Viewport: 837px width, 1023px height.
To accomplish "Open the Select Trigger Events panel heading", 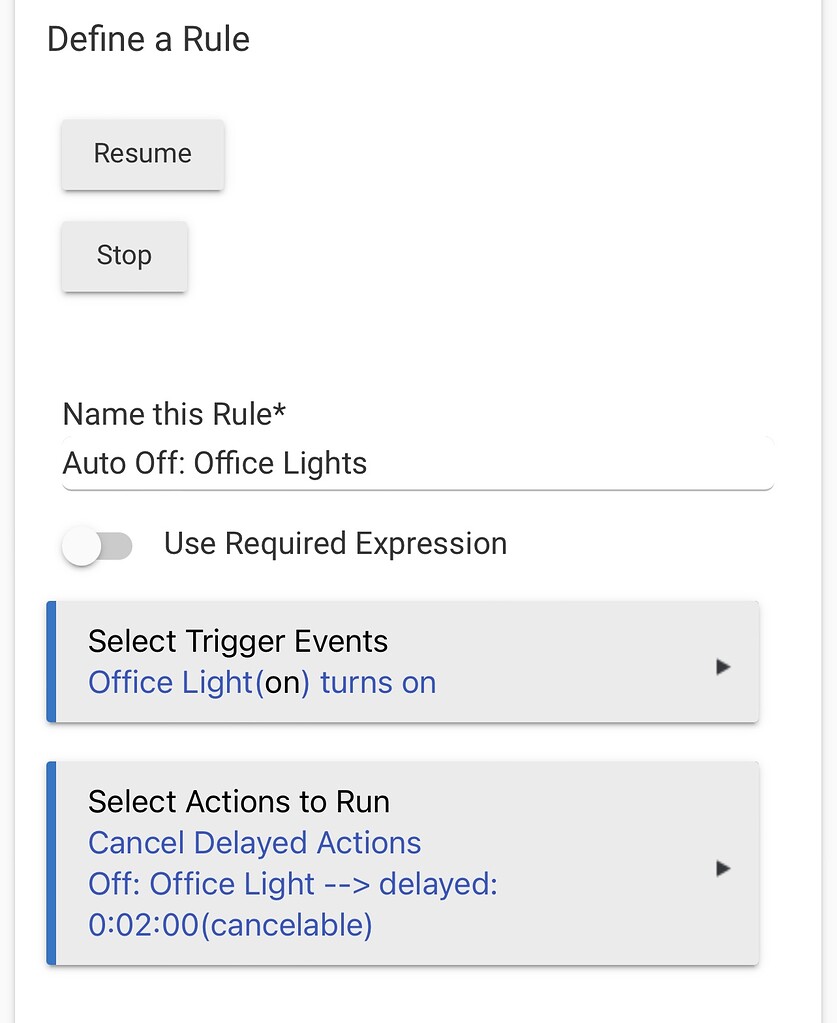I will tap(237, 641).
